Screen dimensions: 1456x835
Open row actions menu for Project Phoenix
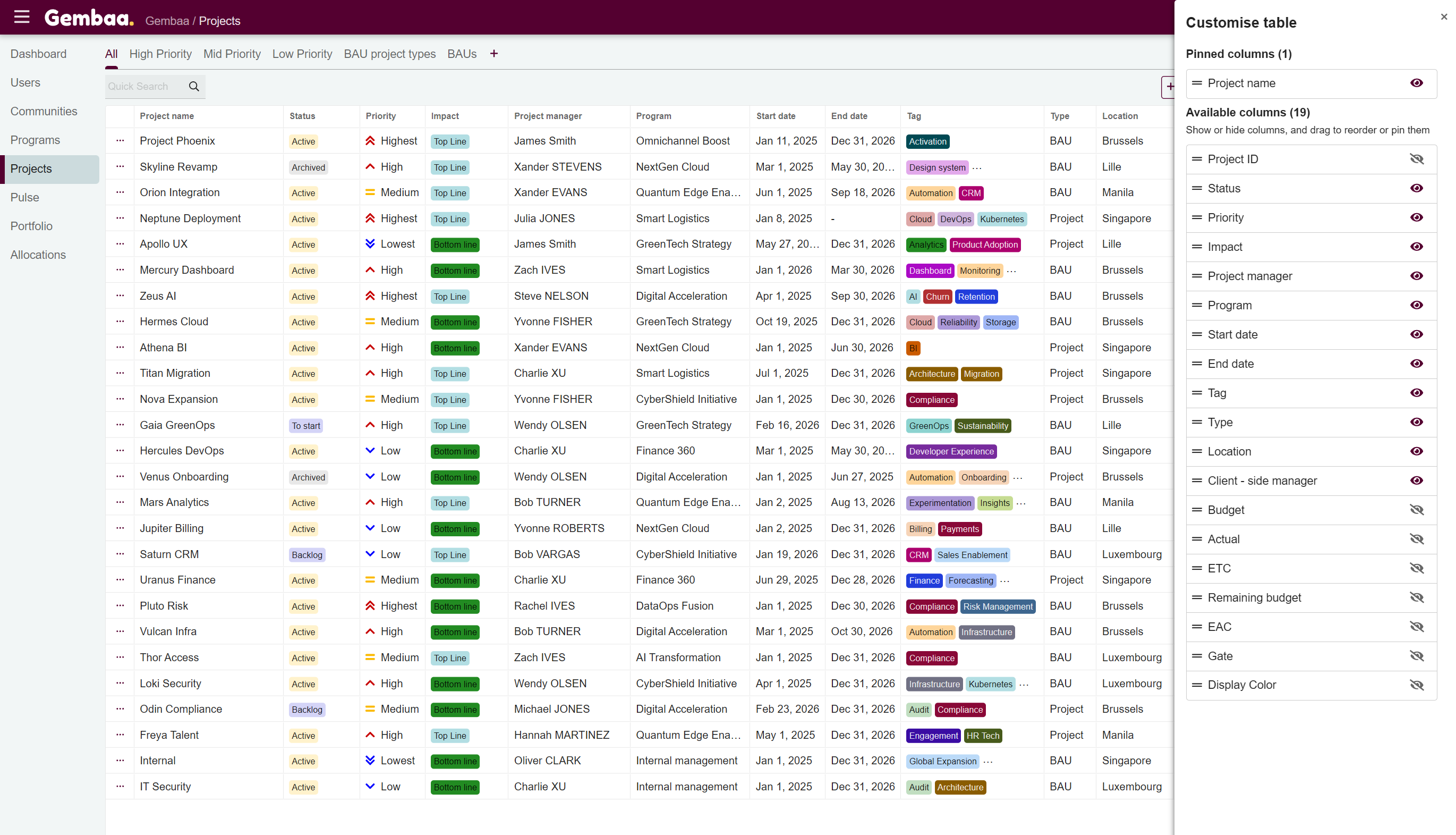pyautogui.click(x=120, y=140)
